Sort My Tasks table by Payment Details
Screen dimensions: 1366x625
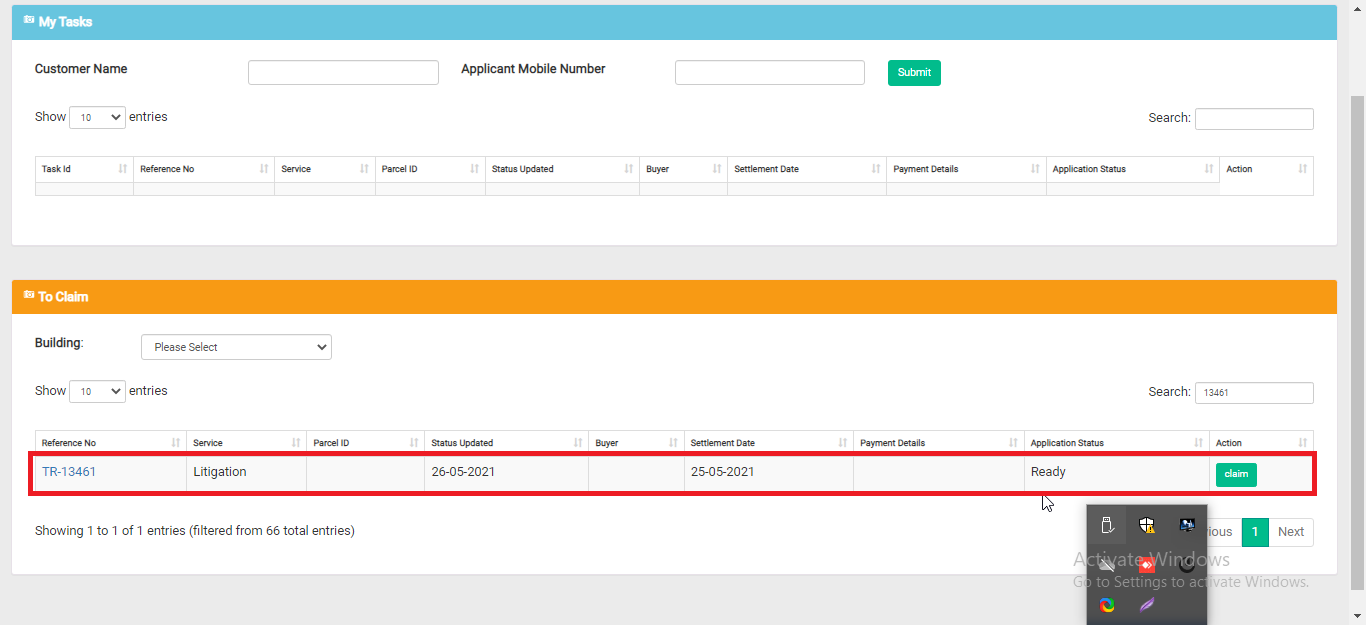point(966,169)
